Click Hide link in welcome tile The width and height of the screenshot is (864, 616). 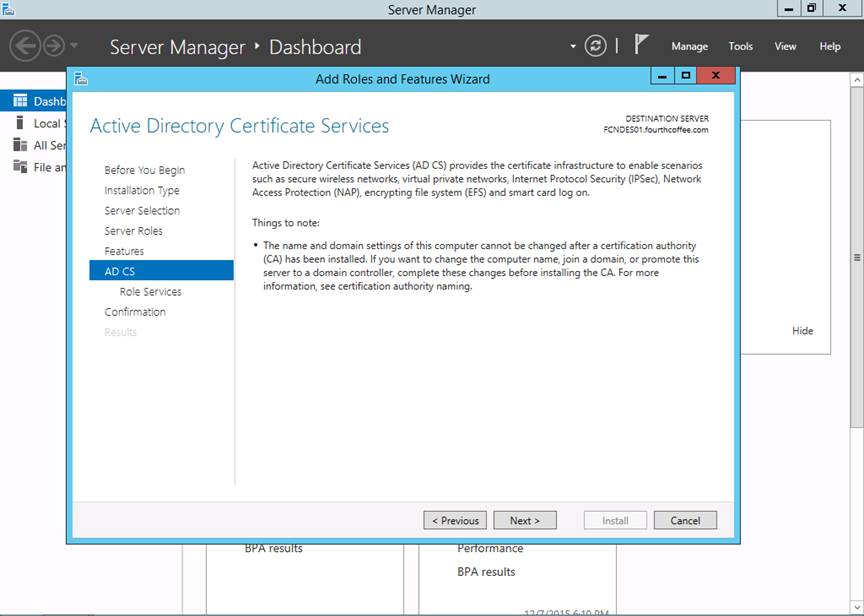coord(802,331)
